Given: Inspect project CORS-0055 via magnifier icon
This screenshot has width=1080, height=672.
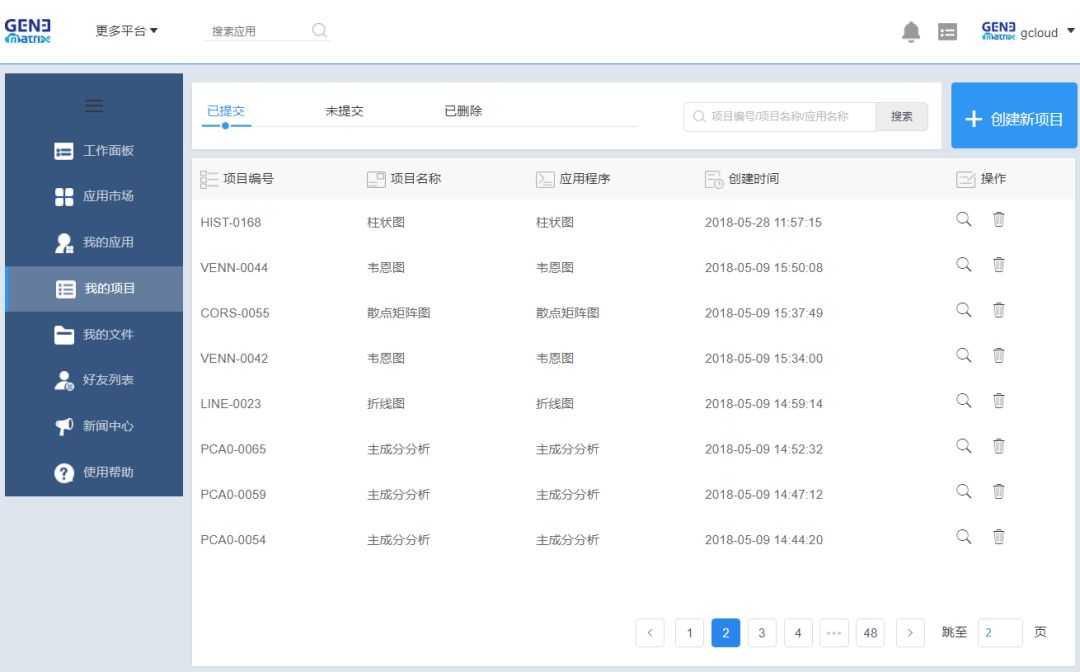Looking at the screenshot, I should click(964, 310).
